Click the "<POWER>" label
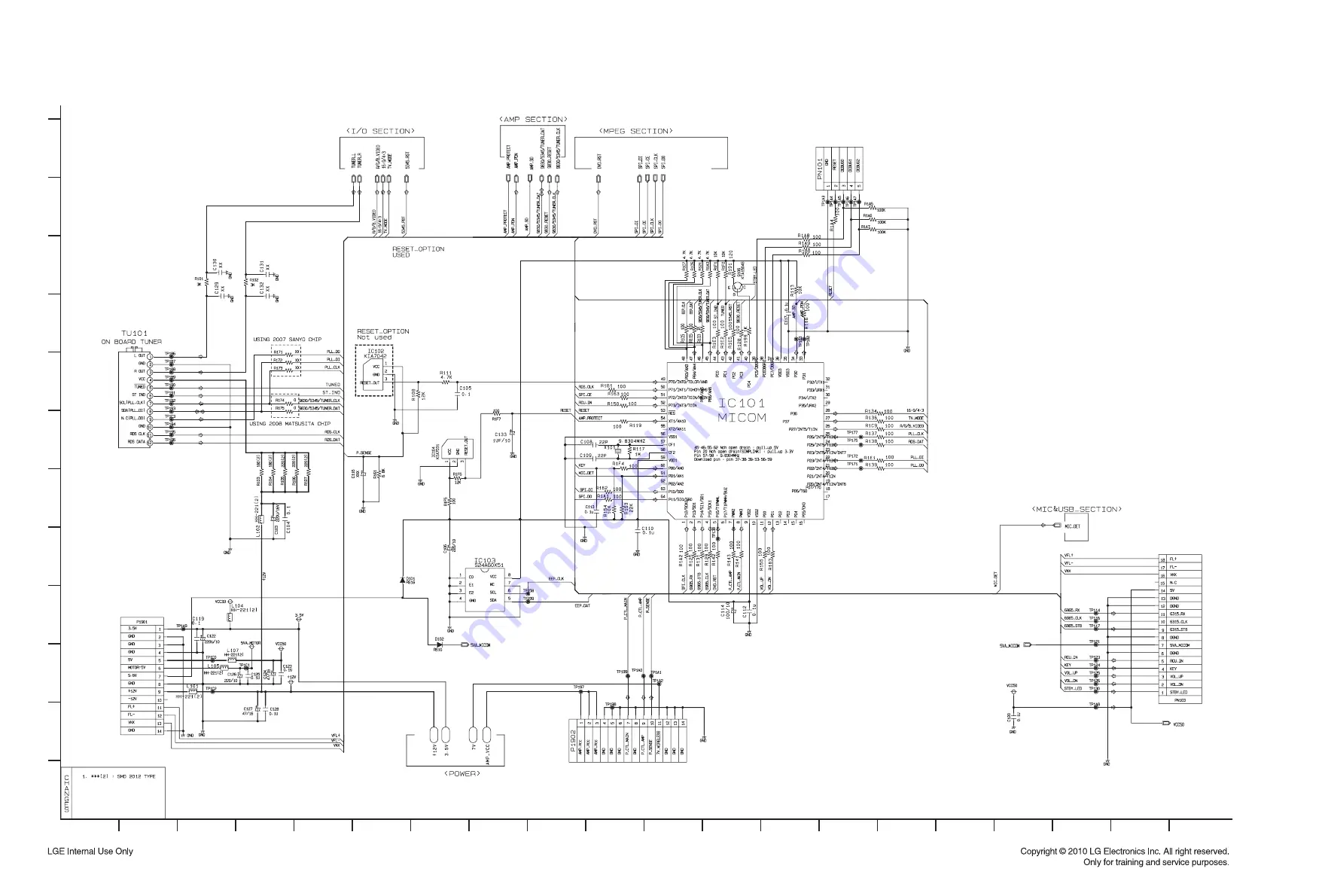 tap(462, 773)
